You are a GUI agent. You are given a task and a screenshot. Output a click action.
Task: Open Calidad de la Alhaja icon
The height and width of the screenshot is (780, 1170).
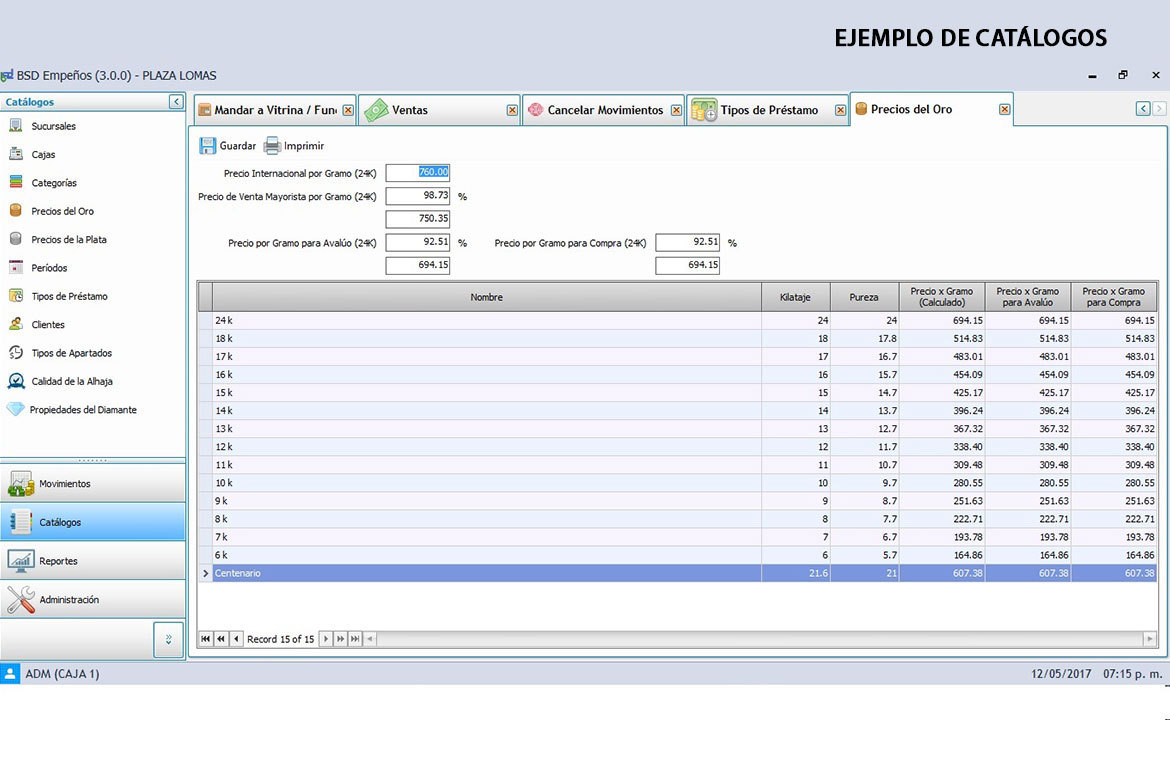pos(16,381)
